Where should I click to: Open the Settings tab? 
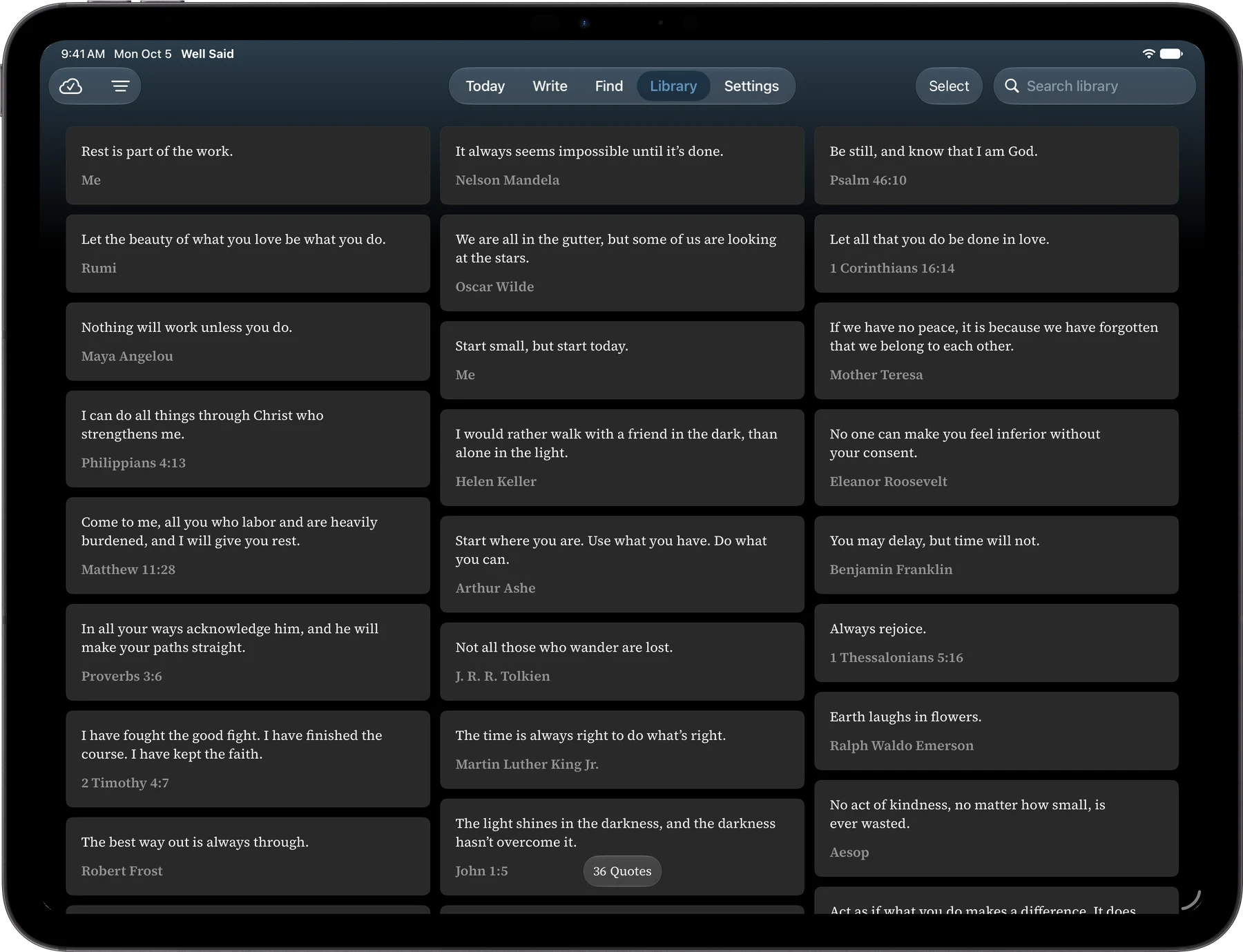click(x=751, y=86)
